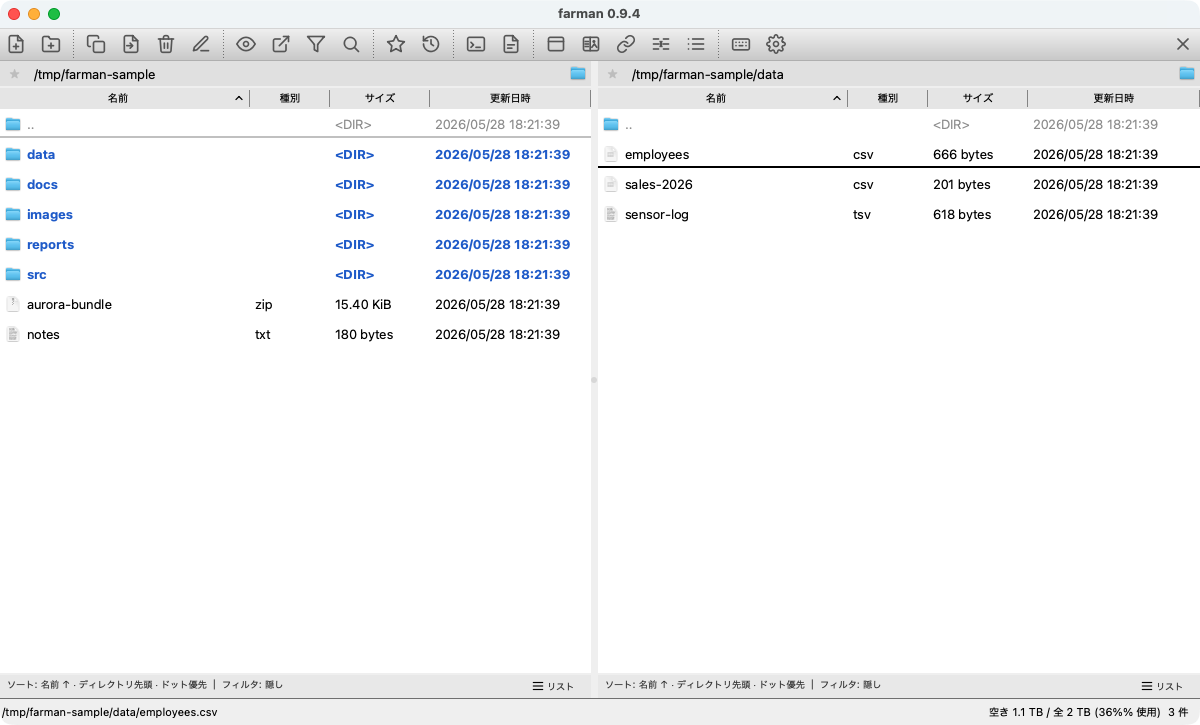Select parent directory '..' in right pane
This screenshot has width=1200, height=725.
coord(898,124)
